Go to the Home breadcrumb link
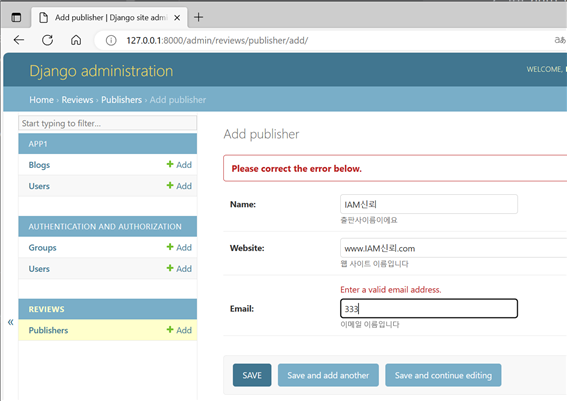 coord(41,100)
